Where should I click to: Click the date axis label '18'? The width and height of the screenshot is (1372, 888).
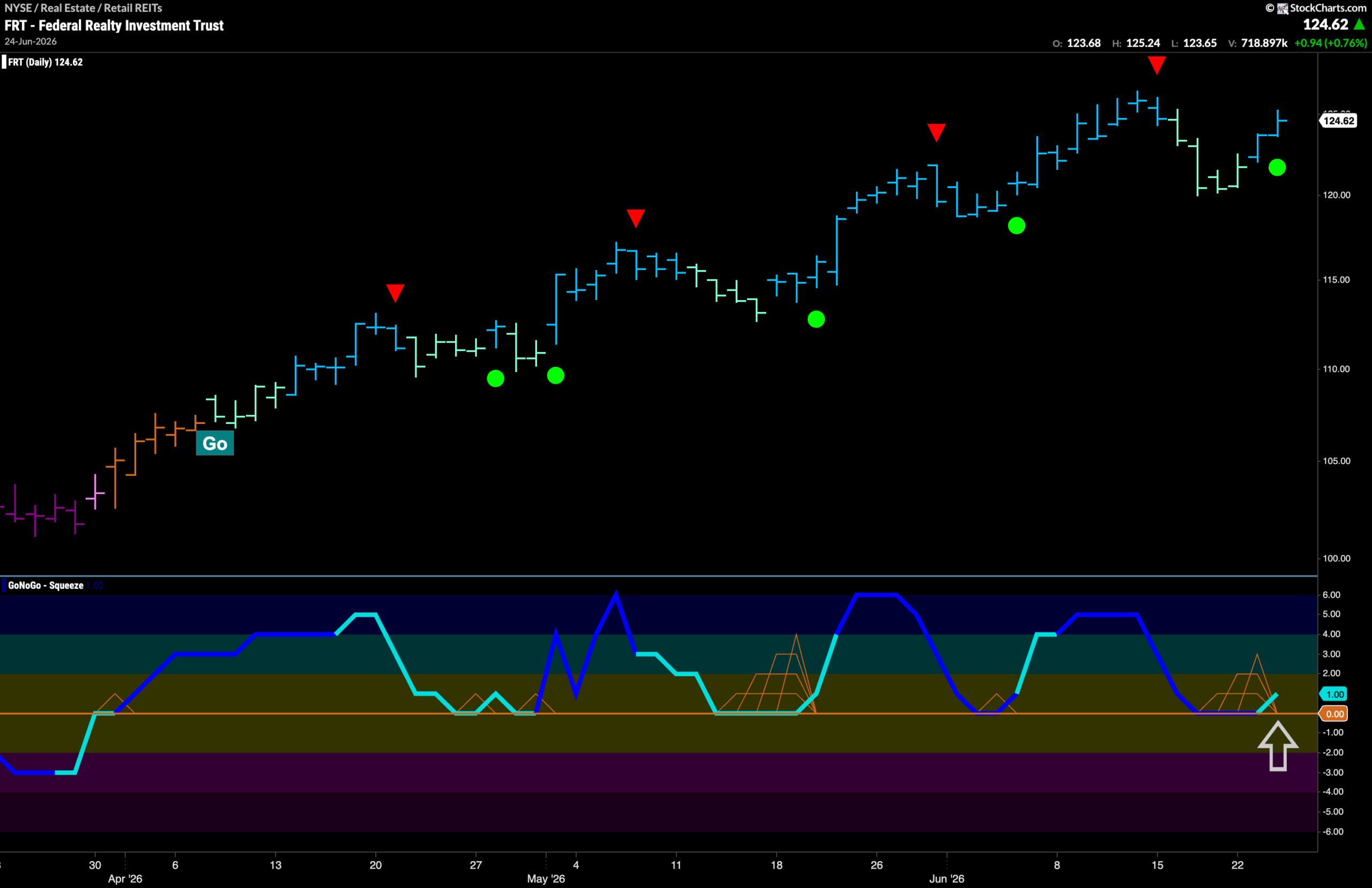coord(777,865)
